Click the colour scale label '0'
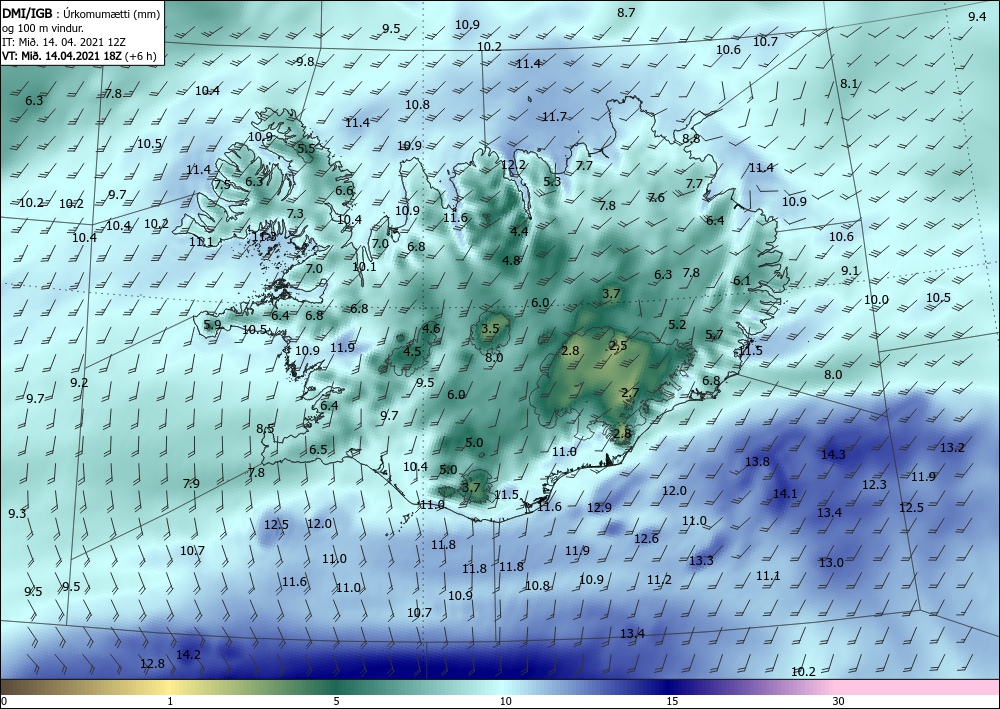The width and height of the screenshot is (1000, 709). tap(4, 701)
